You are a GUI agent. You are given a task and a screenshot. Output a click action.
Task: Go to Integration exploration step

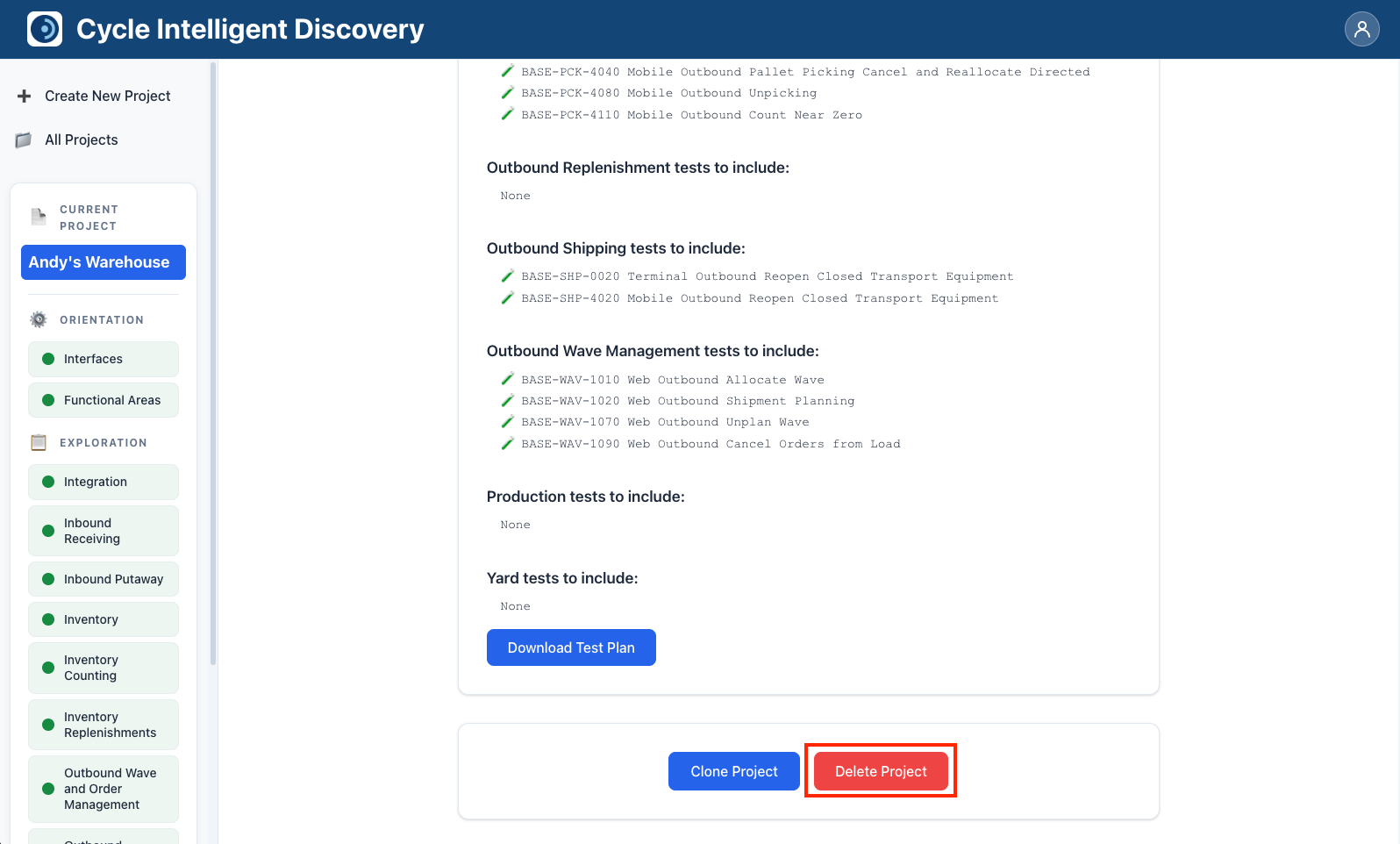104,482
